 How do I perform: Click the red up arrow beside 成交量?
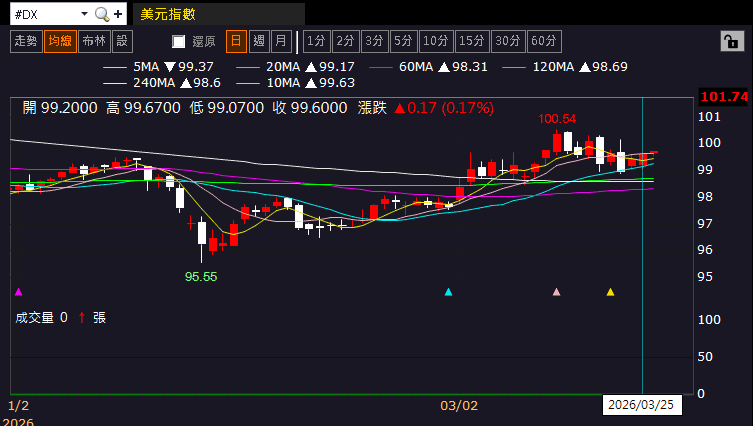coord(81,317)
